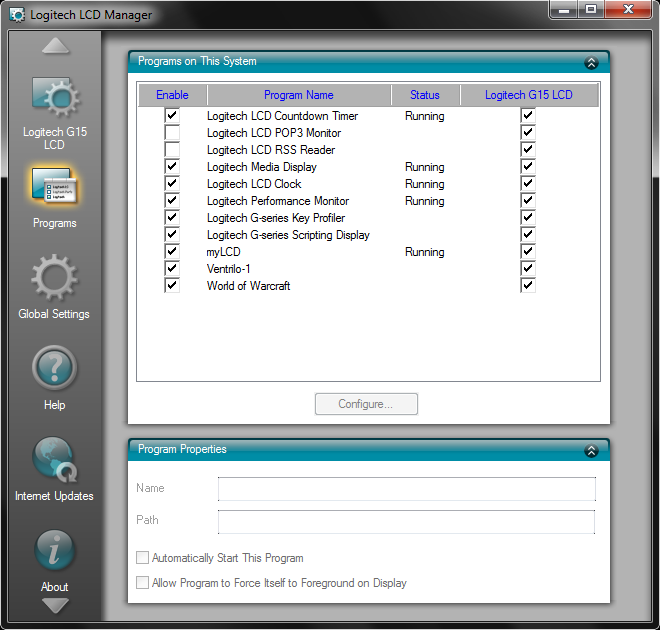Collapse the Program Properties panel

click(591, 451)
